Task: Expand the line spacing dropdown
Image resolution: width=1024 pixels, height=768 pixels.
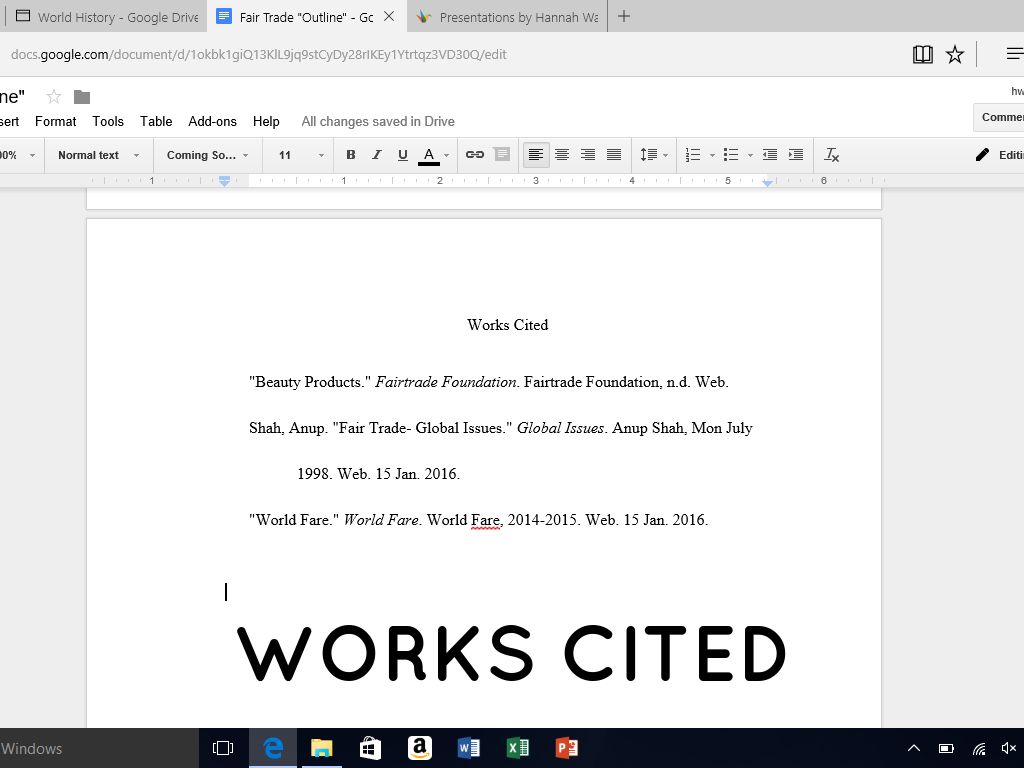Action: 654,155
